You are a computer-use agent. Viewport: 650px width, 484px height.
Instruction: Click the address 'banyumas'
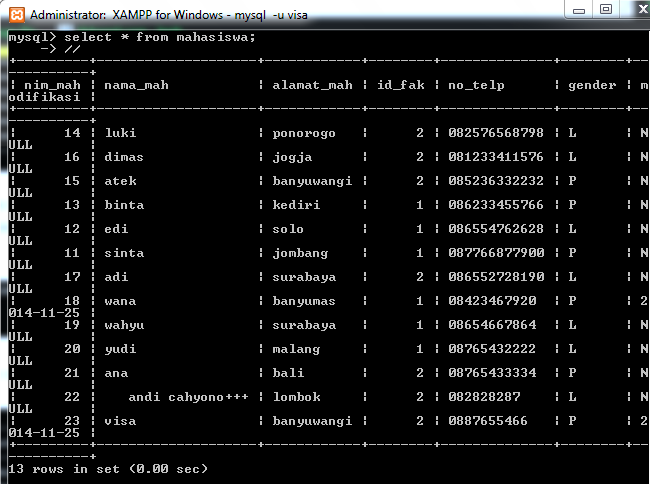[304, 301]
